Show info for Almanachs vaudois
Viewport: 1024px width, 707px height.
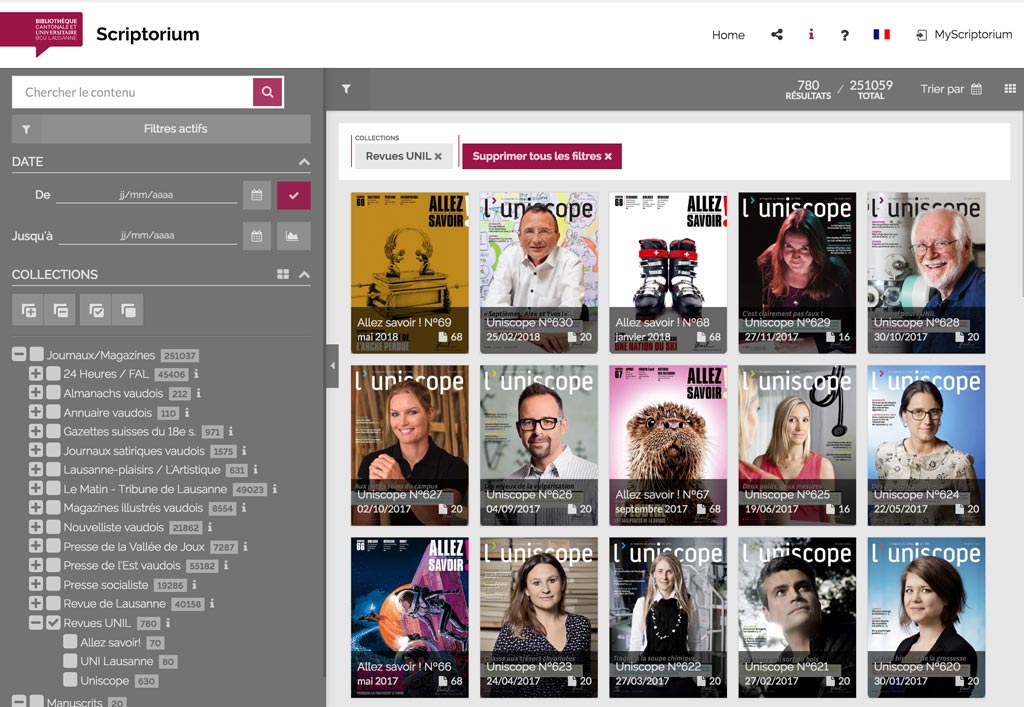tap(199, 394)
